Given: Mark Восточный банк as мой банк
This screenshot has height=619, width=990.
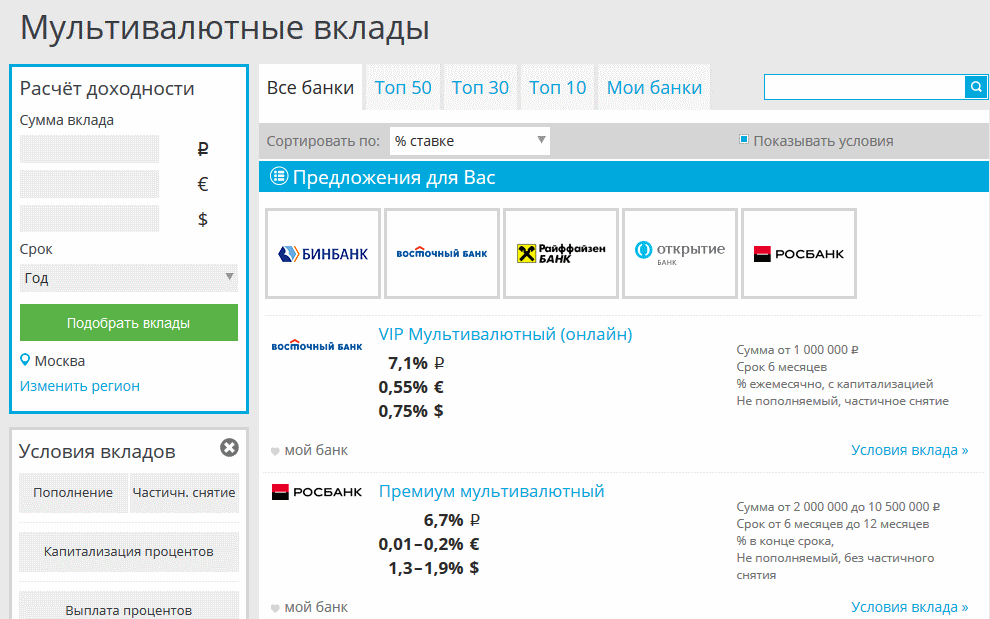Looking at the screenshot, I should click(309, 450).
